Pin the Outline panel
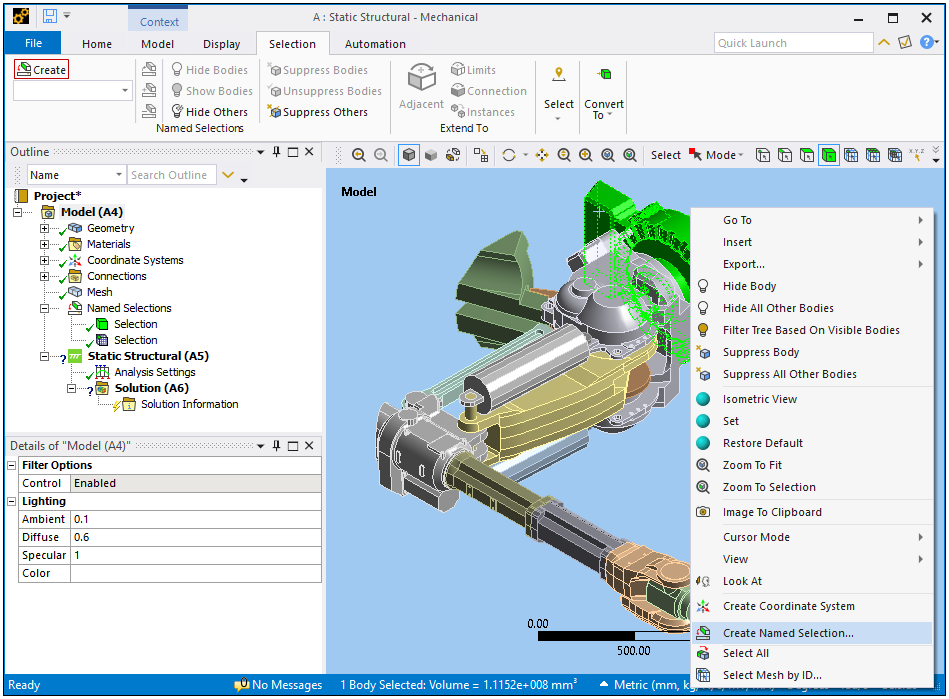Screen dimensions: 949x699 [x=276, y=152]
